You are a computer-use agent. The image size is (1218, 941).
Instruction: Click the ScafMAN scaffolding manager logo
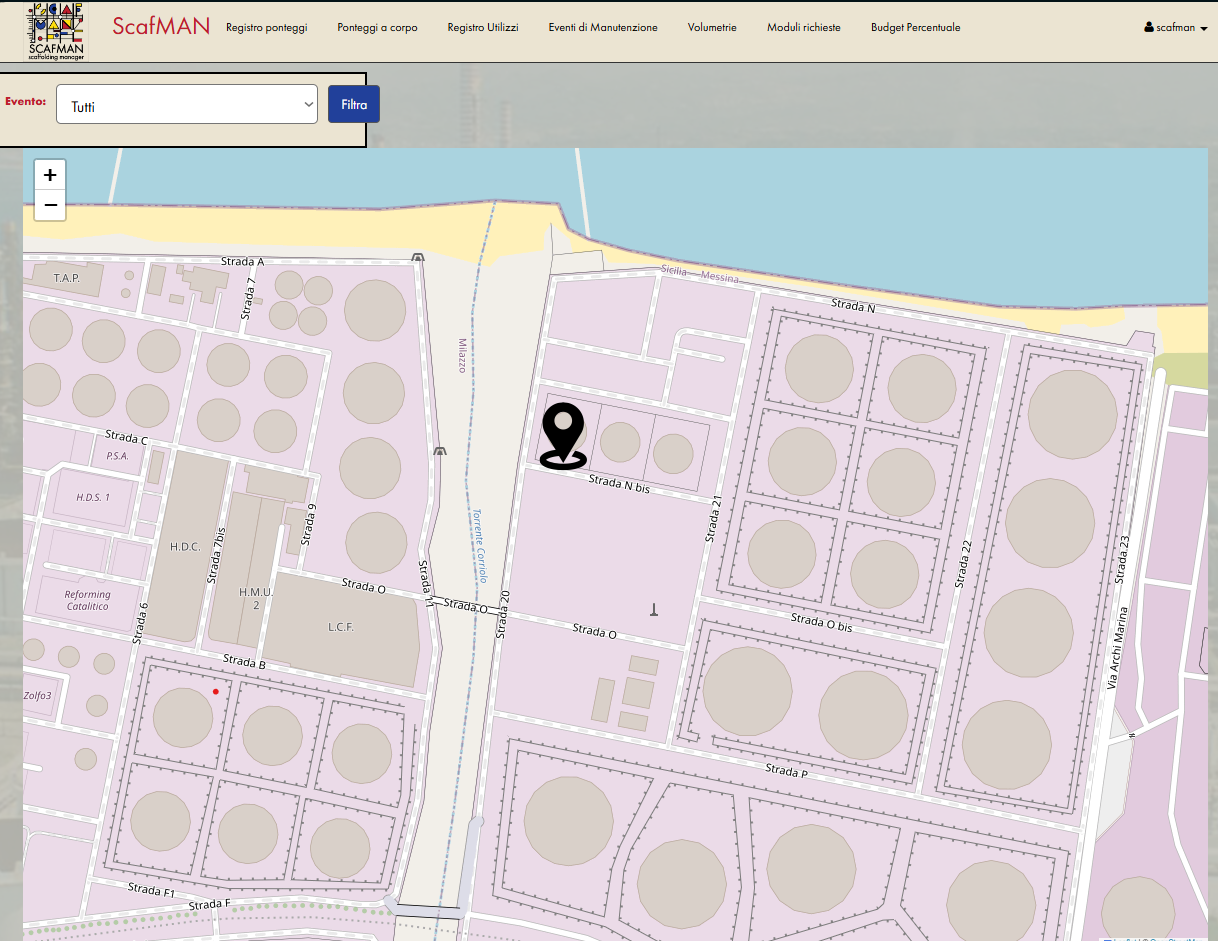tap(56, 31)
